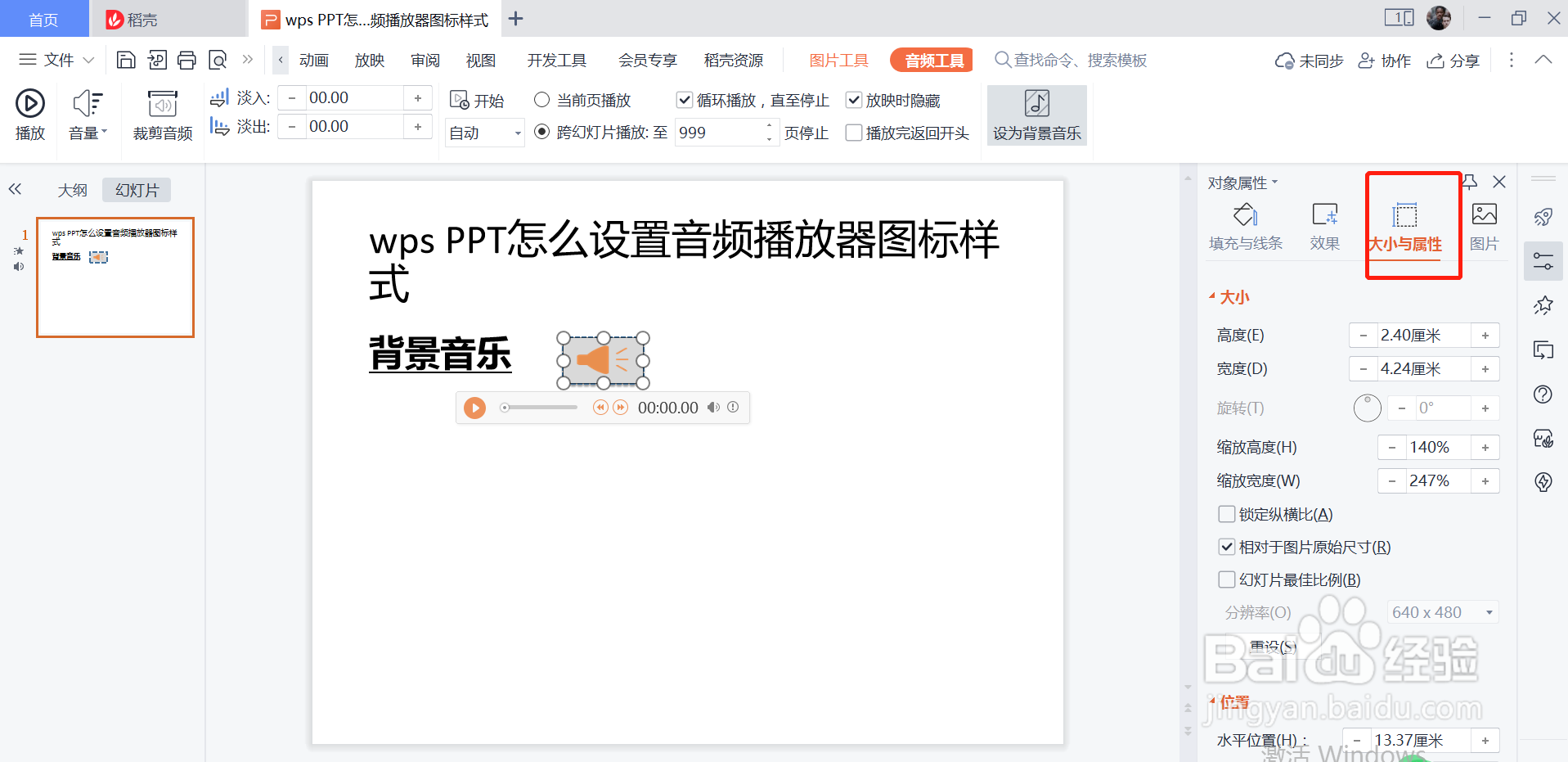
Task: Decrease Fade Out time with minus button
Action: (292, 127)
